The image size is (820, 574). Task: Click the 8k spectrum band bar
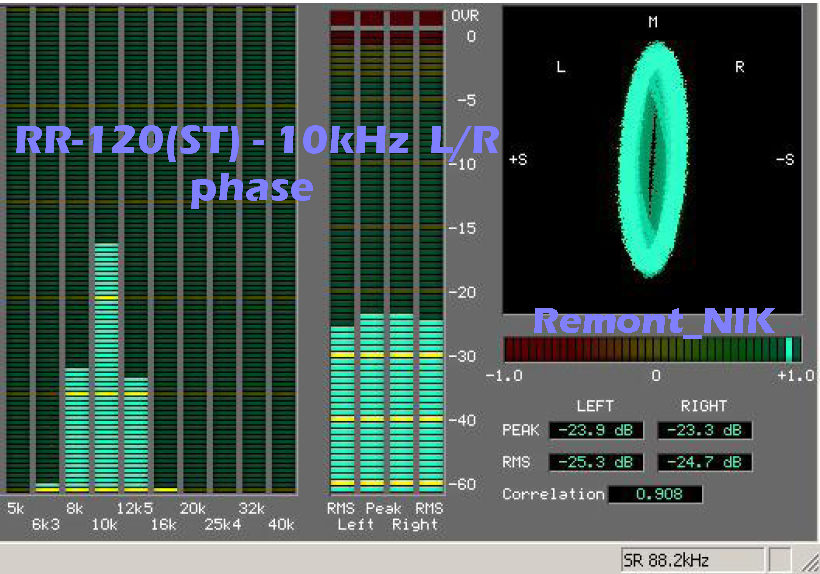(x=77, y=430)
